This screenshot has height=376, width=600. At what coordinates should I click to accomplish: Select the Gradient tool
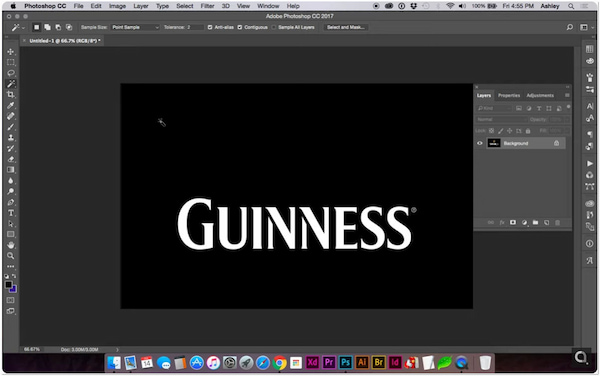click(11, 170)
